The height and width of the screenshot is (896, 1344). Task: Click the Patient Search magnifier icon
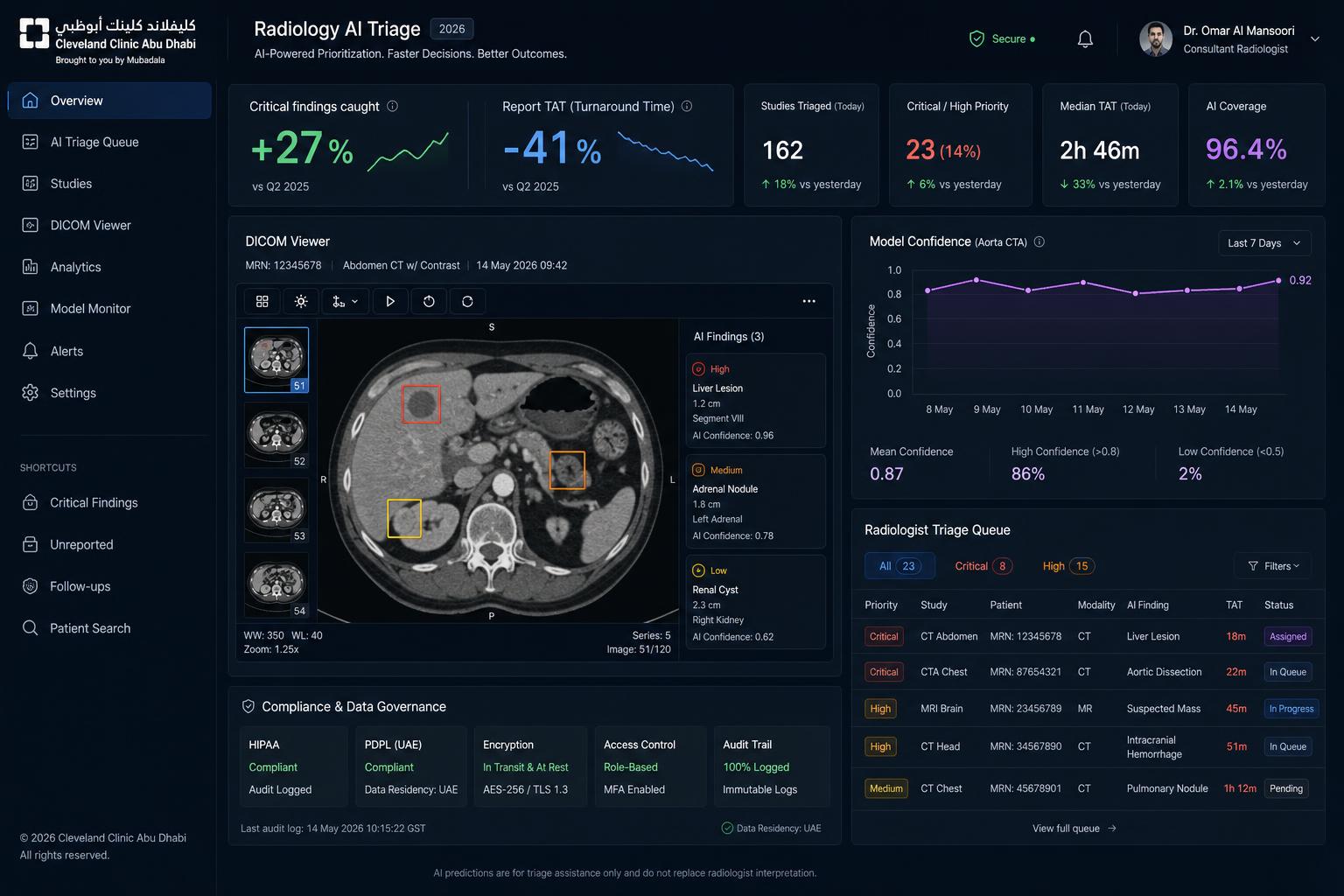point(30,628)
